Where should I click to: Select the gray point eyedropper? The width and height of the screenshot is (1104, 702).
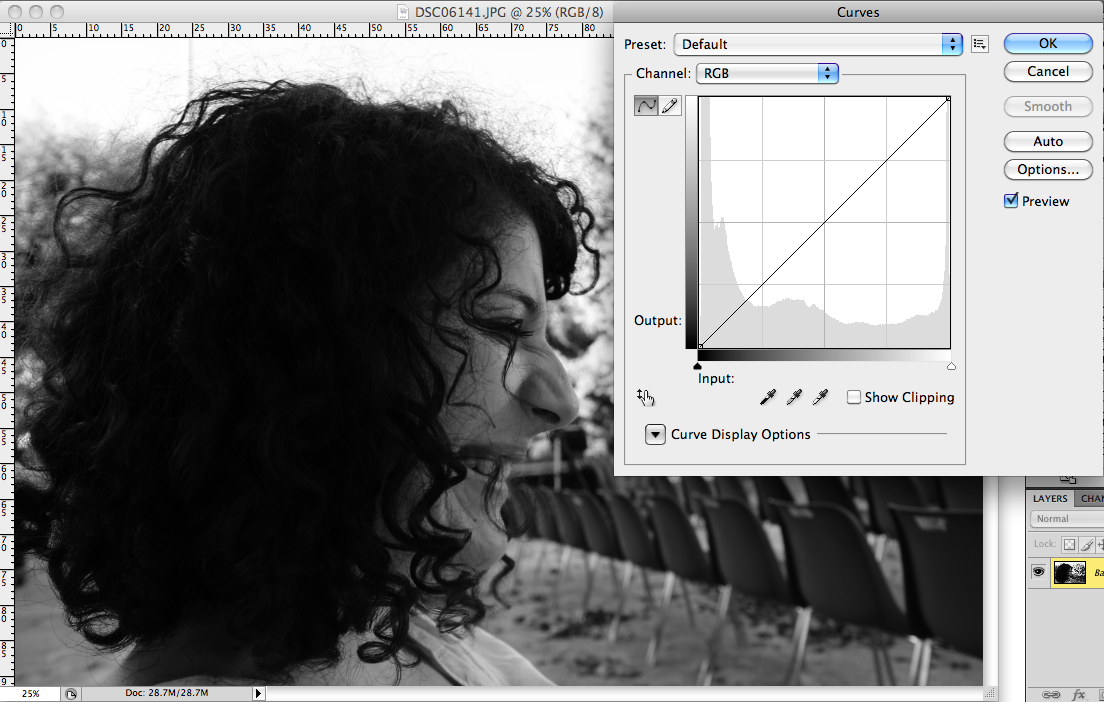tap(794, 397)
